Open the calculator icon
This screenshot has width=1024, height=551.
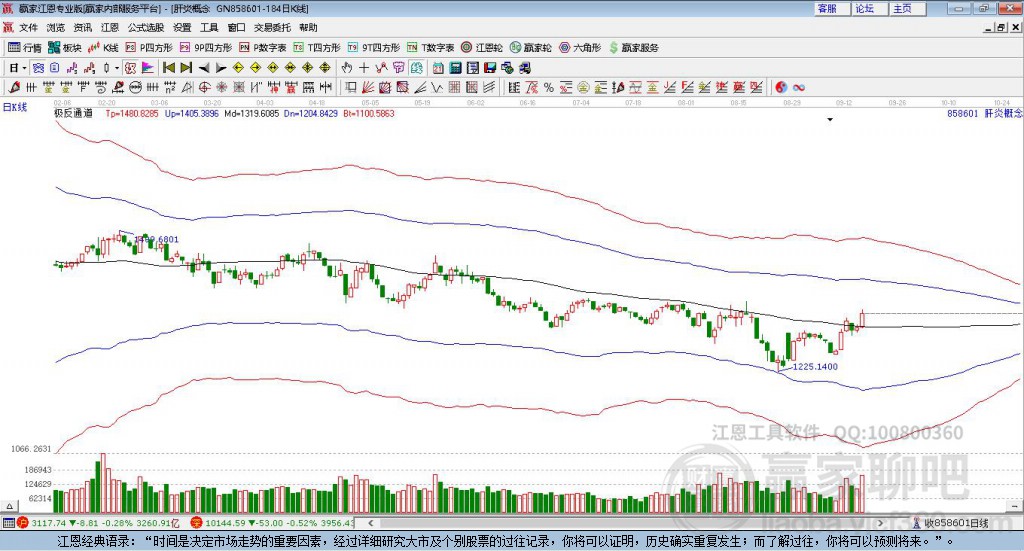coord(455,68)
